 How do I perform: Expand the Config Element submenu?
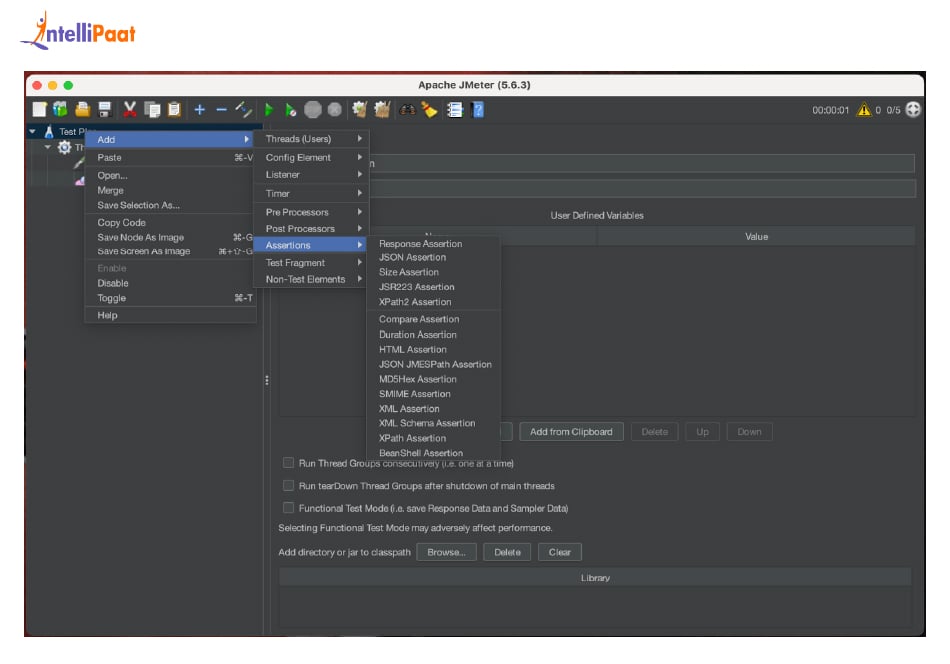[311, 158]
